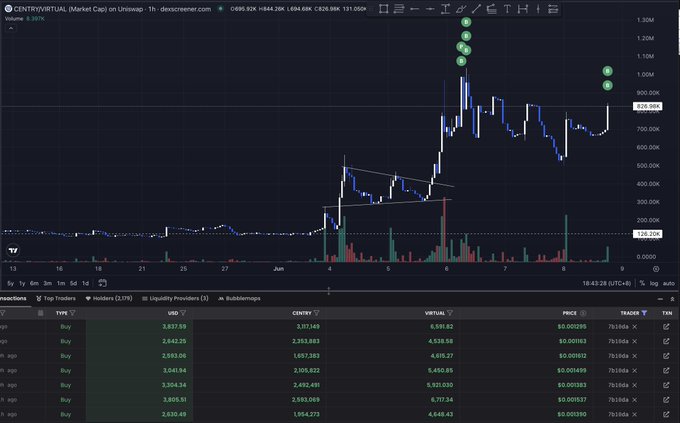Viewport: 680px width, 423px height.
Task: Open txn link for 3,304.34 buy
Action: coord(666,385)
